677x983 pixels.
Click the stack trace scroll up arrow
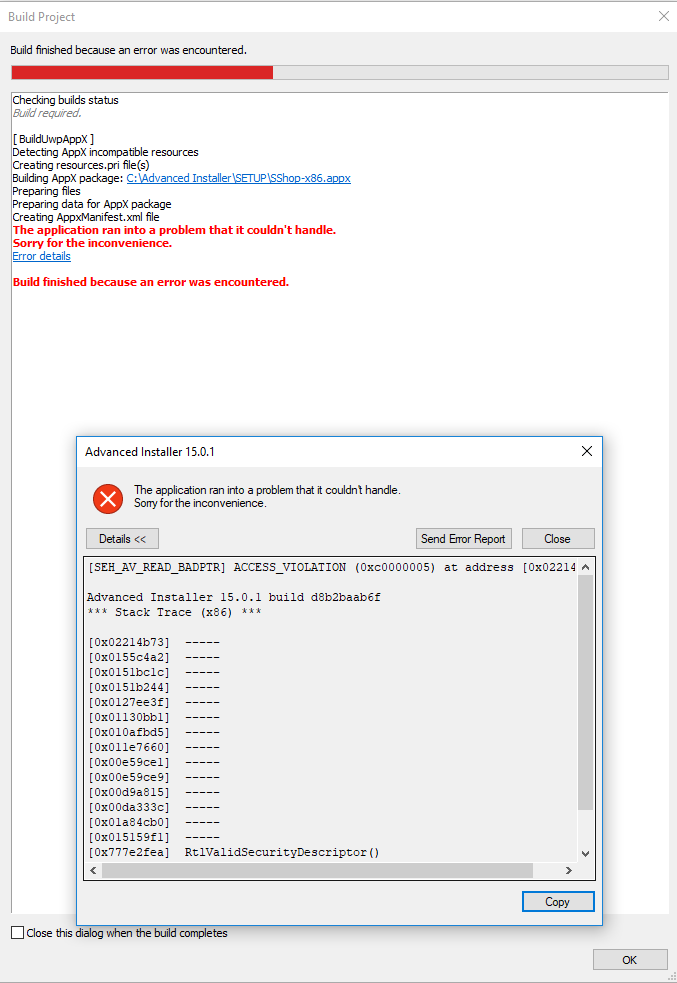click(585, 567)
